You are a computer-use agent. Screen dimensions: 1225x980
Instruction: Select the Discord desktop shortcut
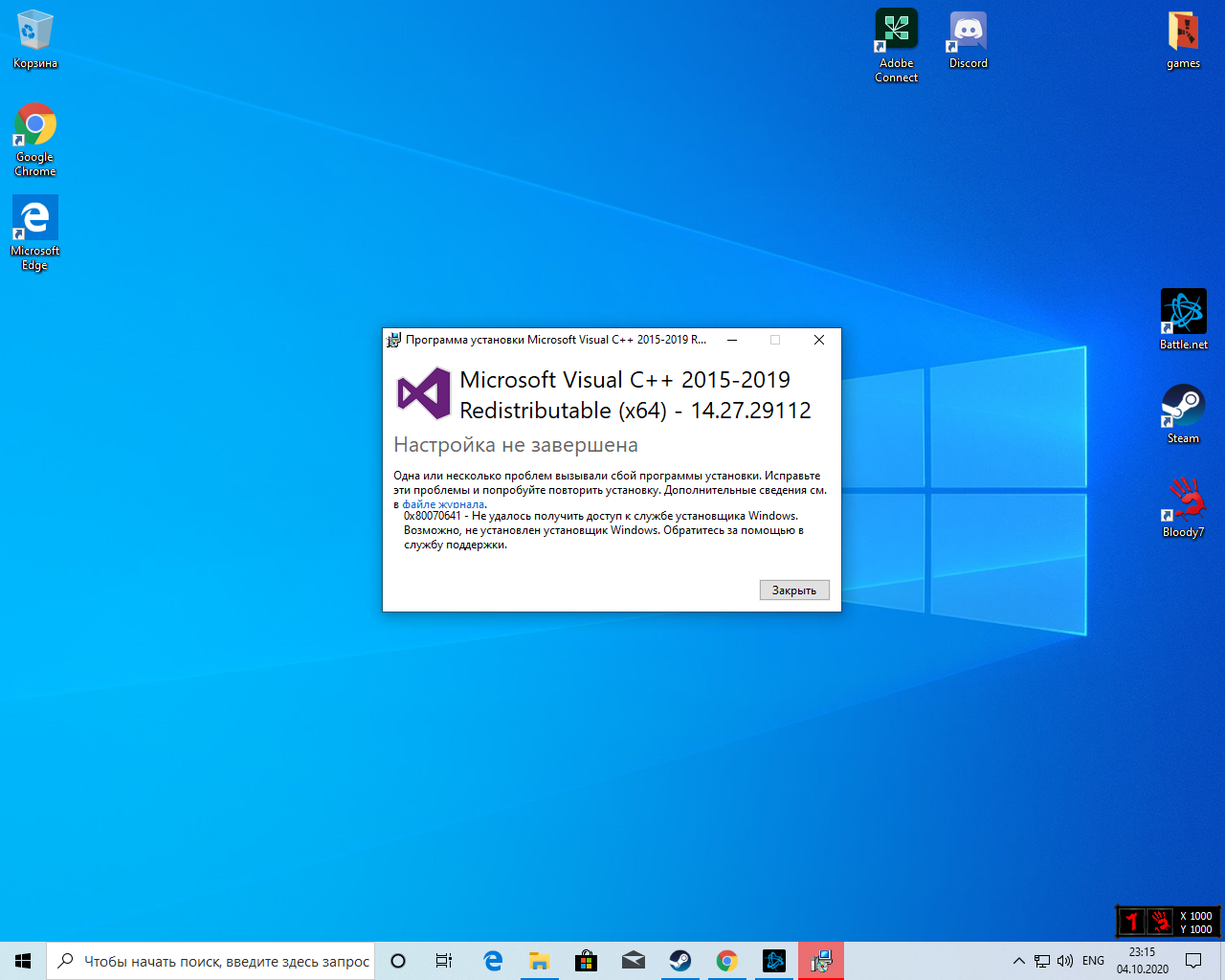tap(969, 39)
